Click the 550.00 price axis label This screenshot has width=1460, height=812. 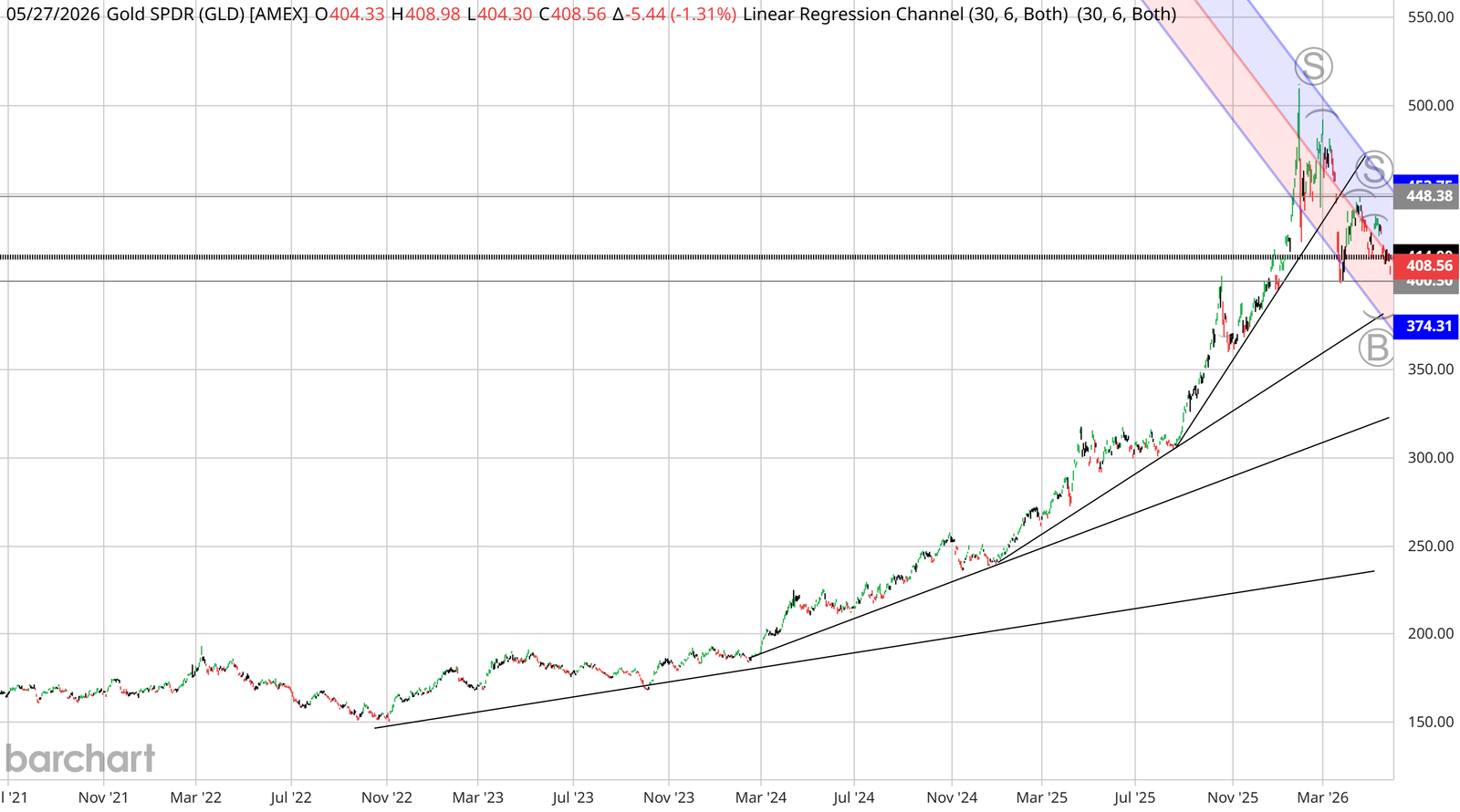coord(1430,17)
